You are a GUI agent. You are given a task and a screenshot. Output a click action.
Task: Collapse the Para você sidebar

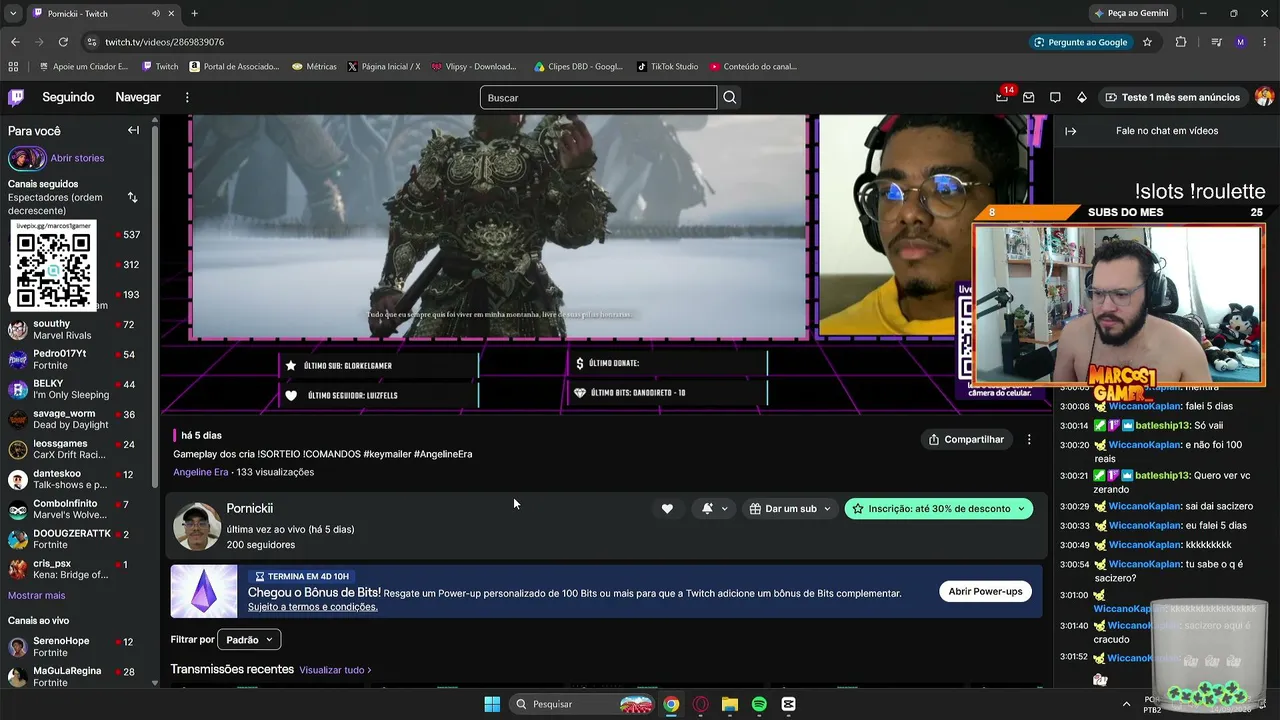(x=133, y=130)
